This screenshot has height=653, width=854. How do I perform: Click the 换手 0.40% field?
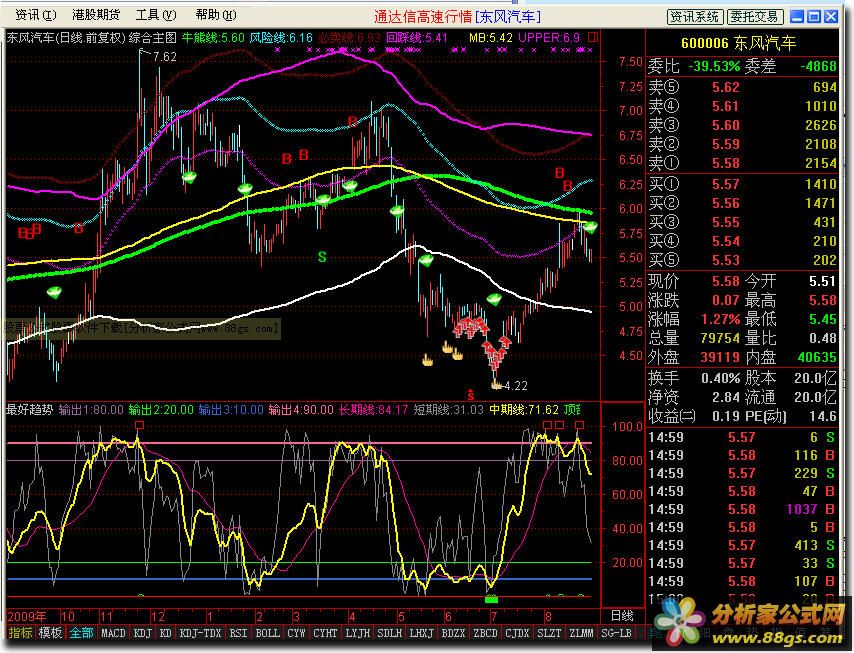coord(694,378)
